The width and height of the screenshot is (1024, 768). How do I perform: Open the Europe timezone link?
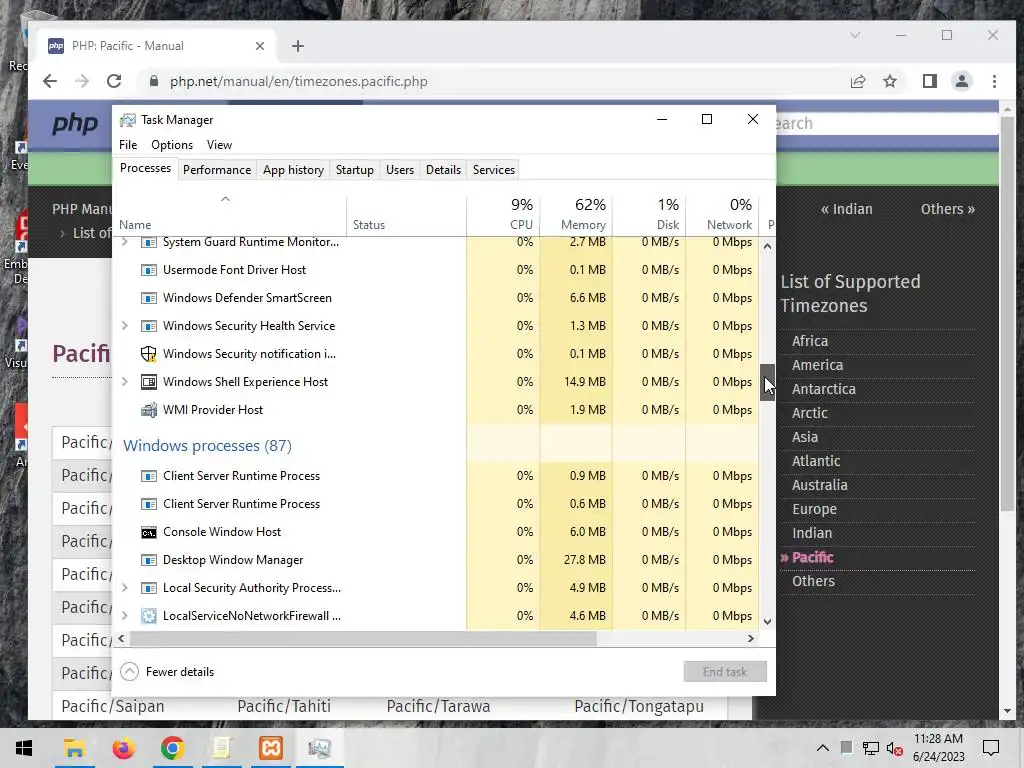814,509
